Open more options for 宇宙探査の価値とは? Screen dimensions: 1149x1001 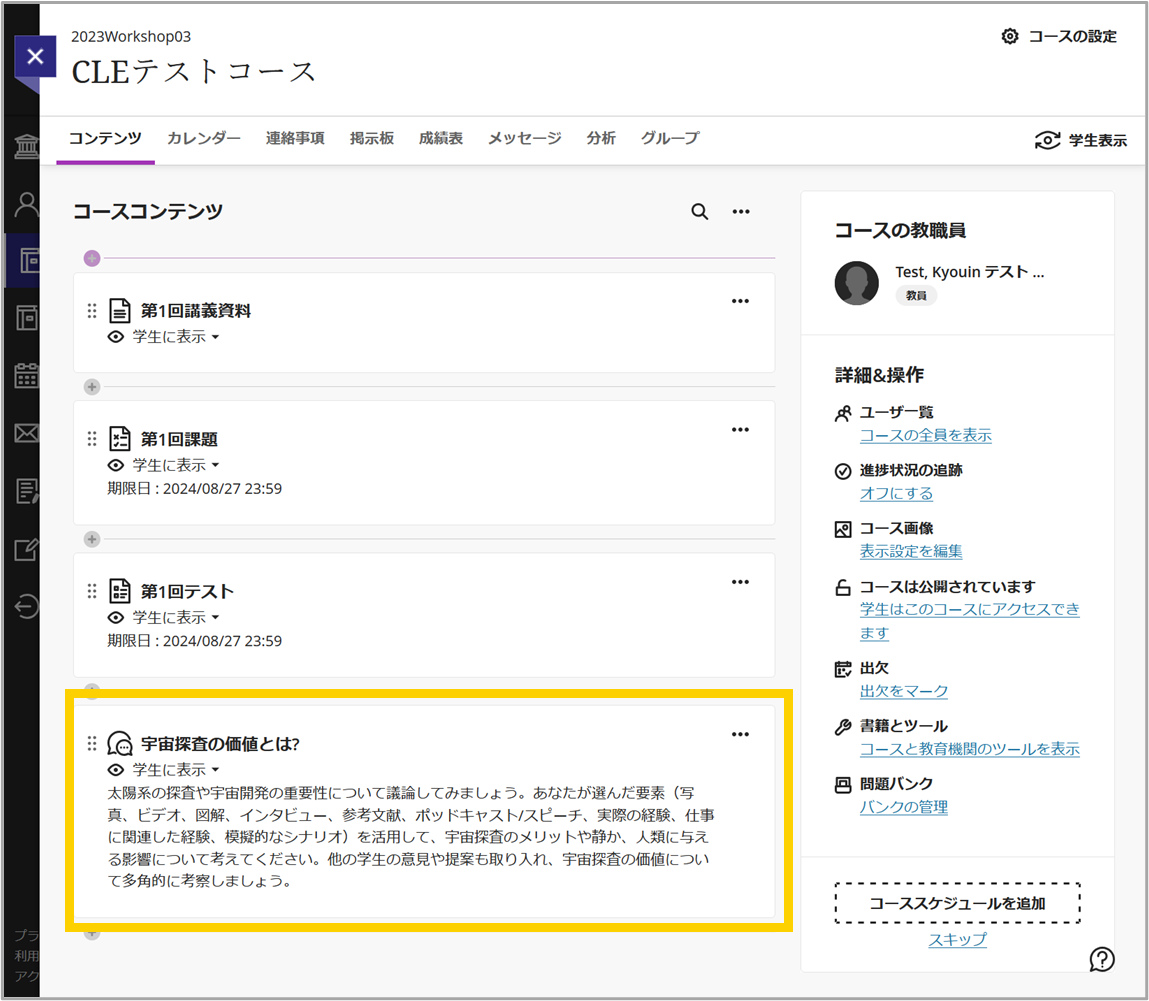(740, 734)
